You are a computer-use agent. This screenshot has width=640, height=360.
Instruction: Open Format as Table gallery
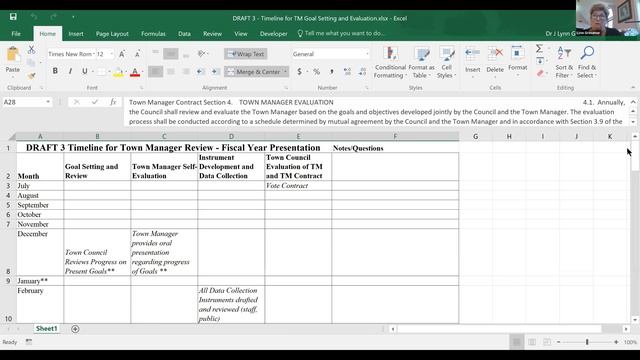coord(421,62)
